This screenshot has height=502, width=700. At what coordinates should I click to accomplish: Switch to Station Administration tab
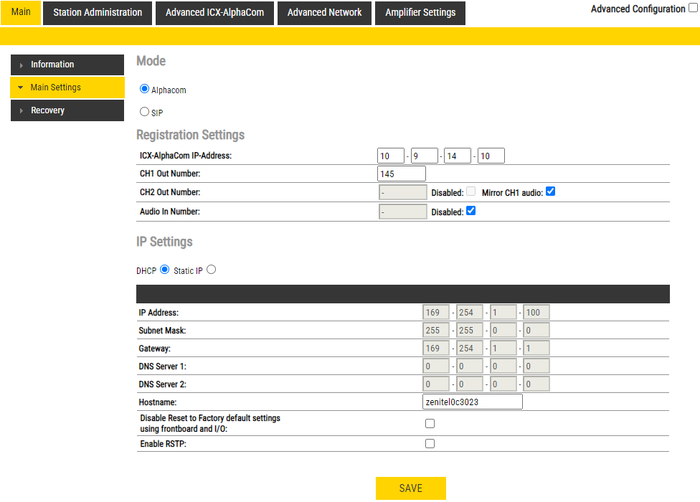click(98, 13)
